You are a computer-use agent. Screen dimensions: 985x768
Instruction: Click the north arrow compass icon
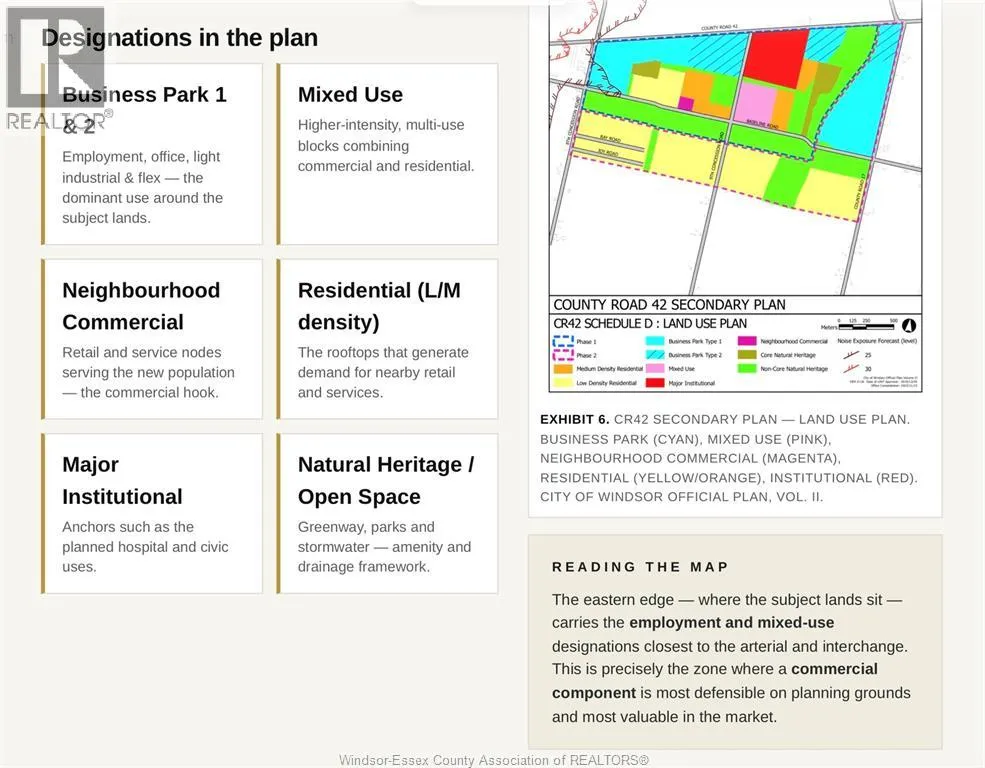[x=909, y=326]
